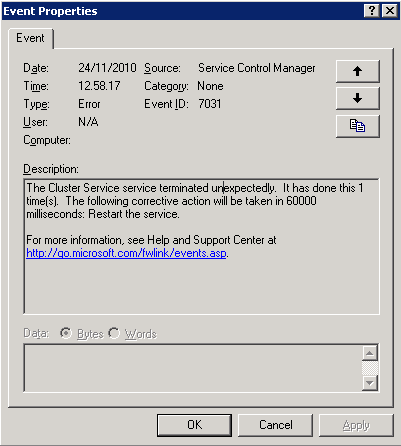Click inside the Description text box
Viewport: 401px width, 446px height.
coord(202,246)
